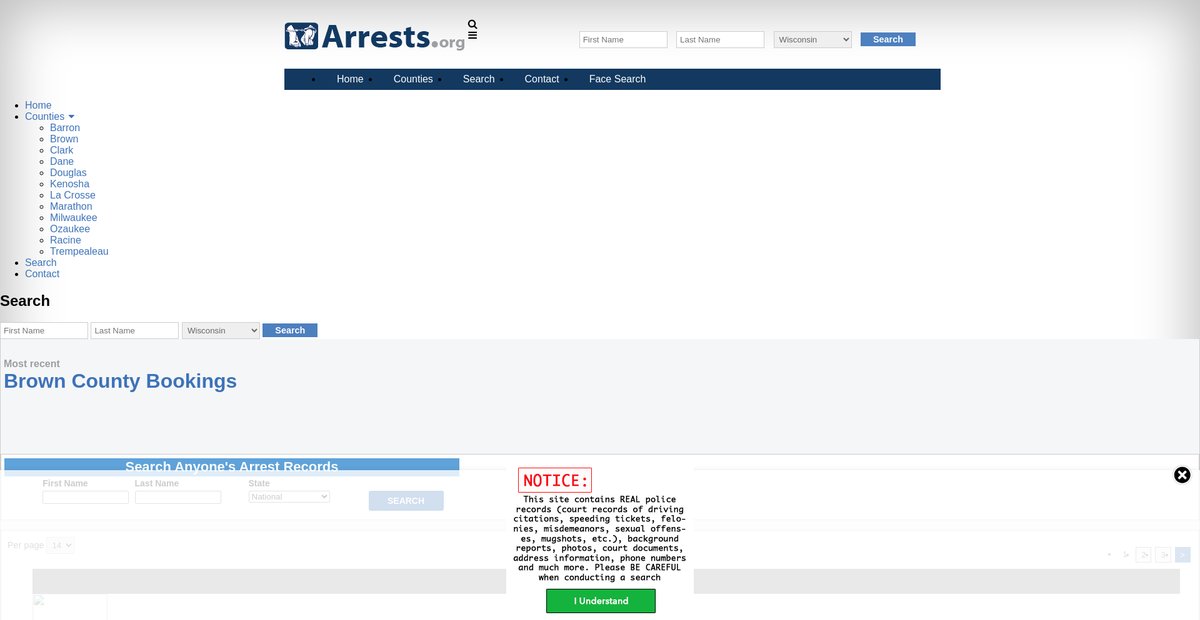Open the Contact link in side list

point(42,274)
